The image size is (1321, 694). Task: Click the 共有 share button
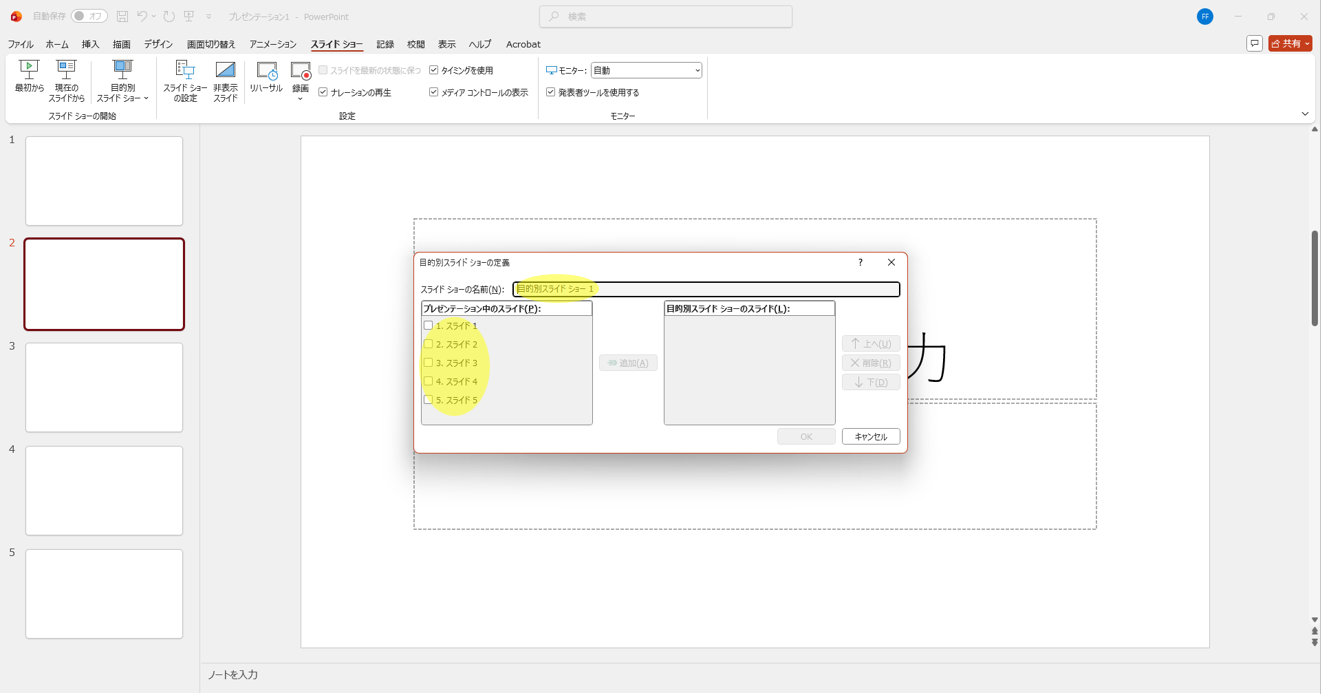pos(1290,44)
